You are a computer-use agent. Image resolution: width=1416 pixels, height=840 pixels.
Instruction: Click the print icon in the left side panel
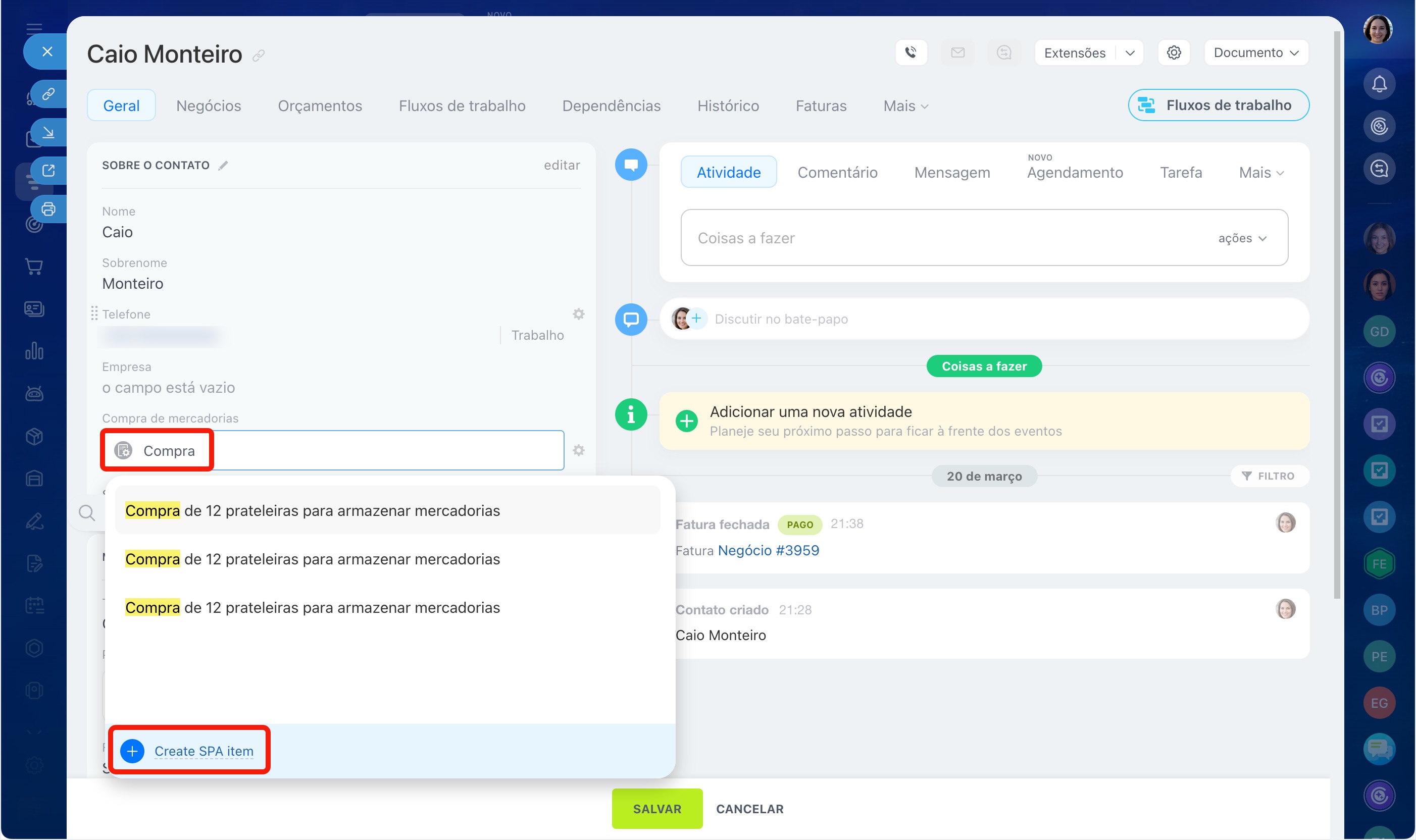pyautogui.click(x=48, y=209)
